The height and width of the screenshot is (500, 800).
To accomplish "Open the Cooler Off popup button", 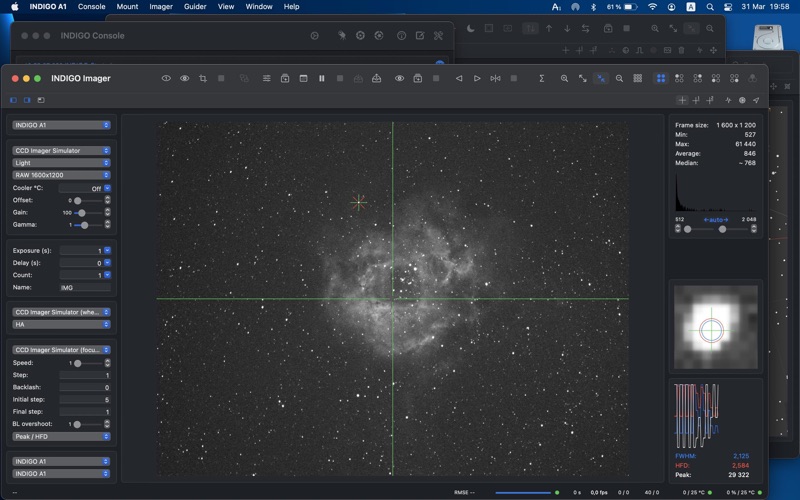I will tap(107, 188).
